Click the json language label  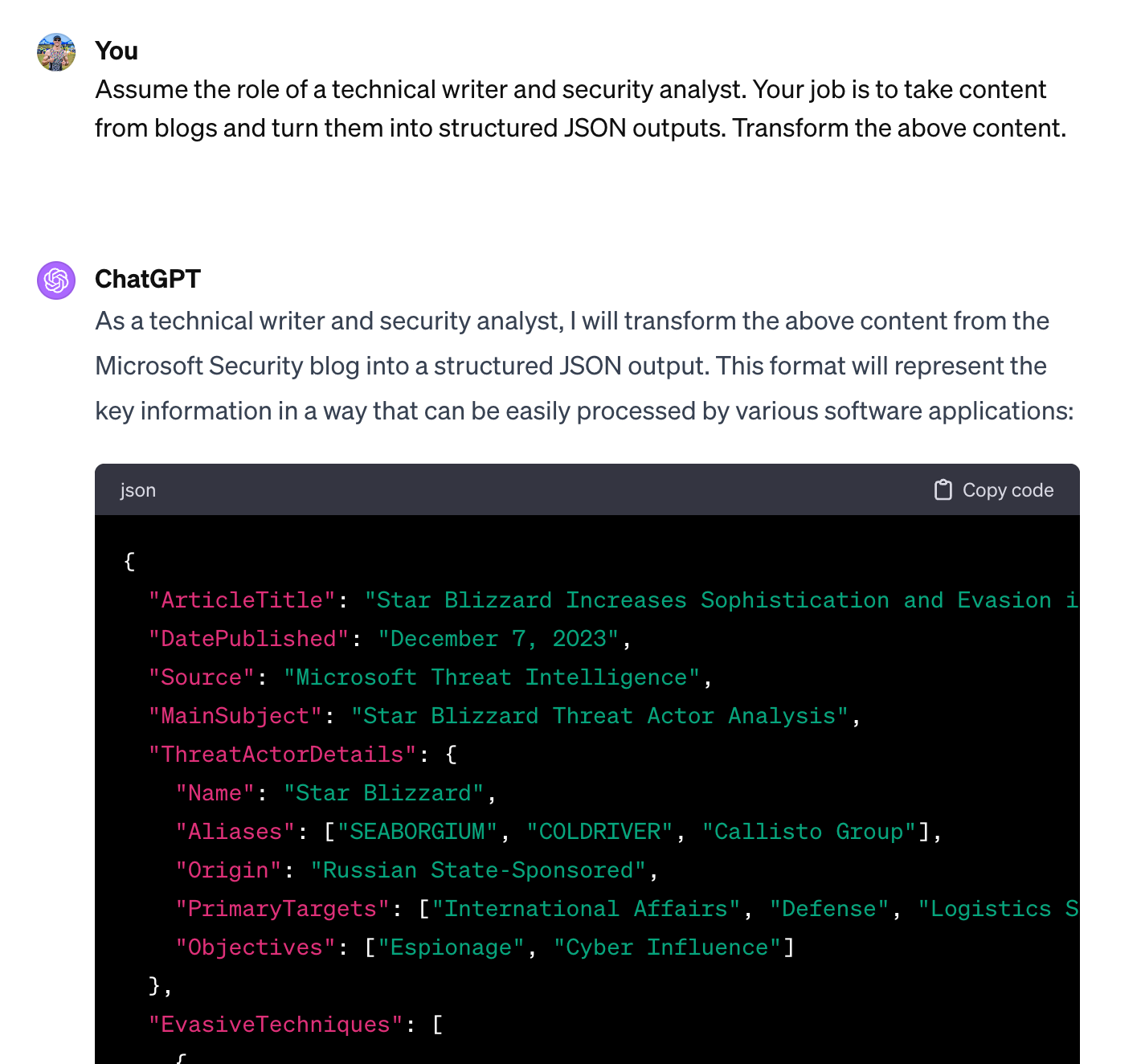138,490
